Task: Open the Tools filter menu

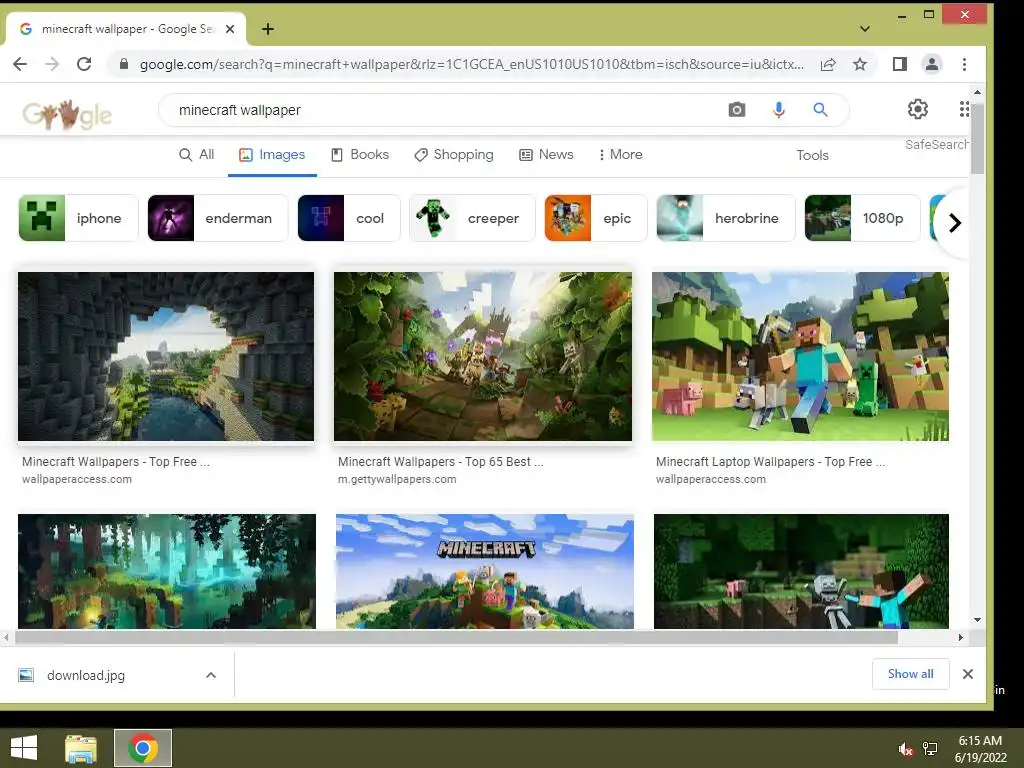Action: (812, 155)
